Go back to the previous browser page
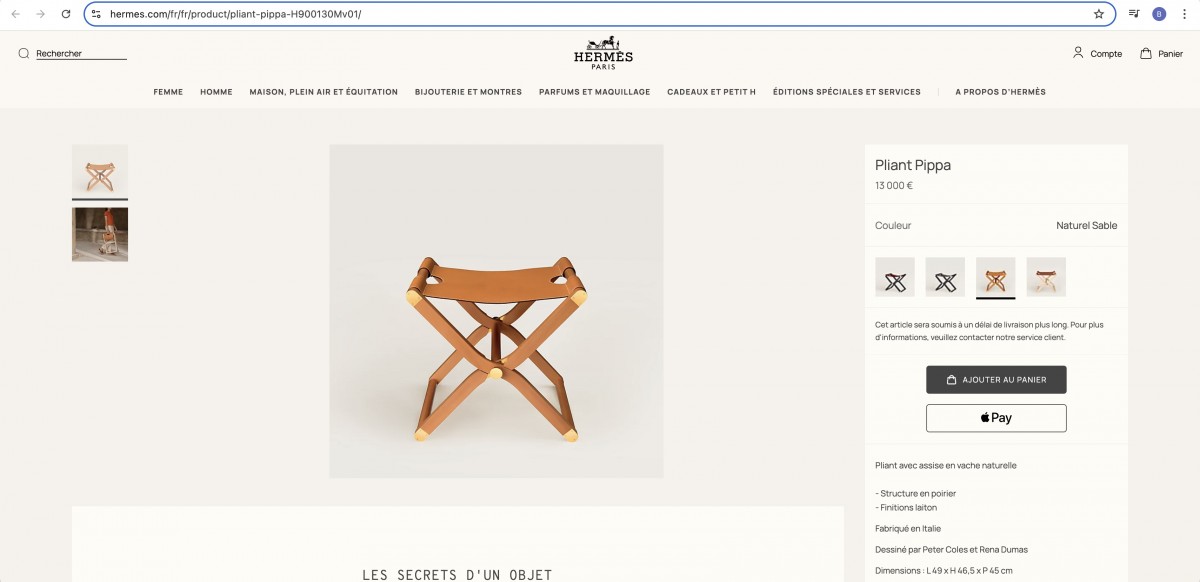 click(15, 14)
